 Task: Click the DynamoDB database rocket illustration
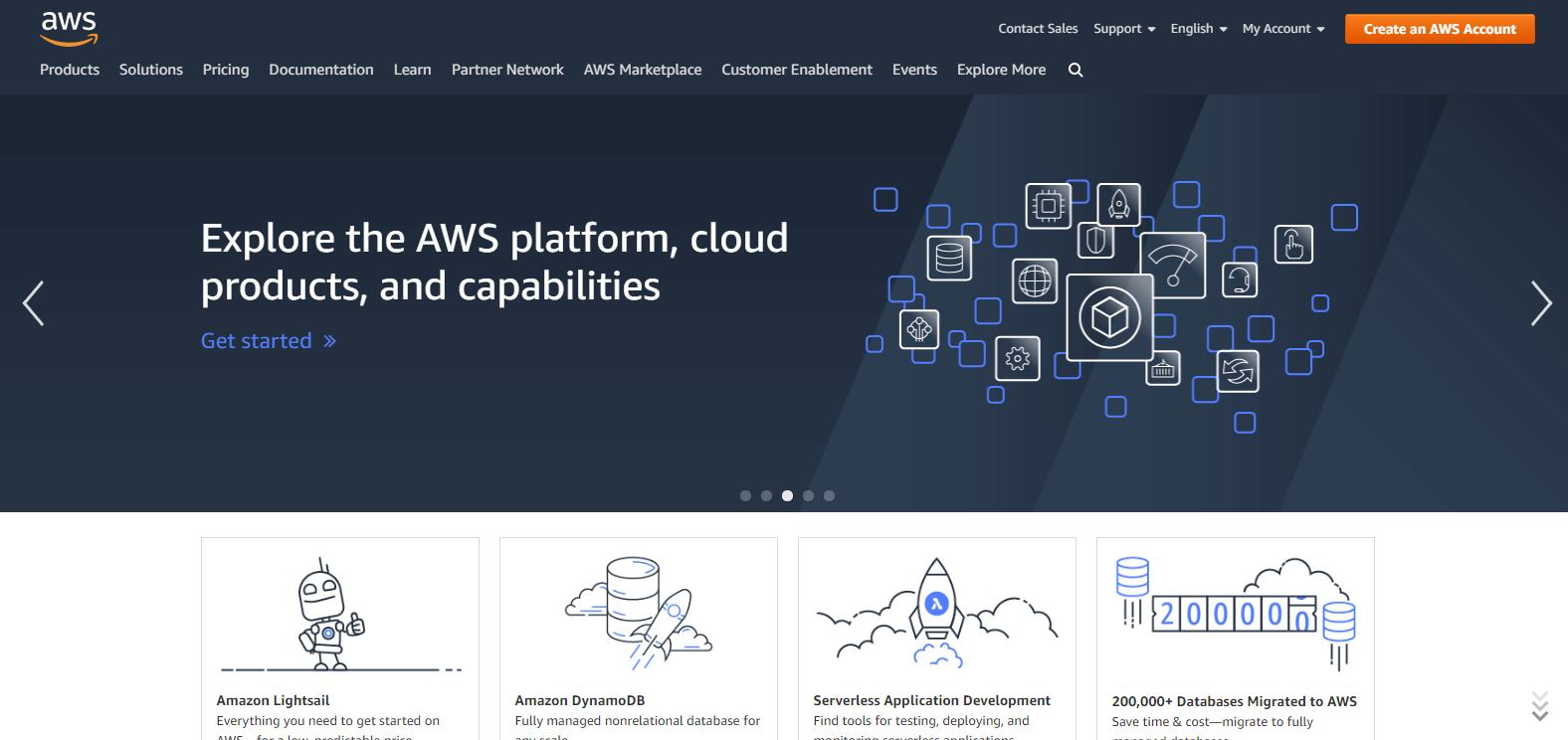click(x=639, y=612)
